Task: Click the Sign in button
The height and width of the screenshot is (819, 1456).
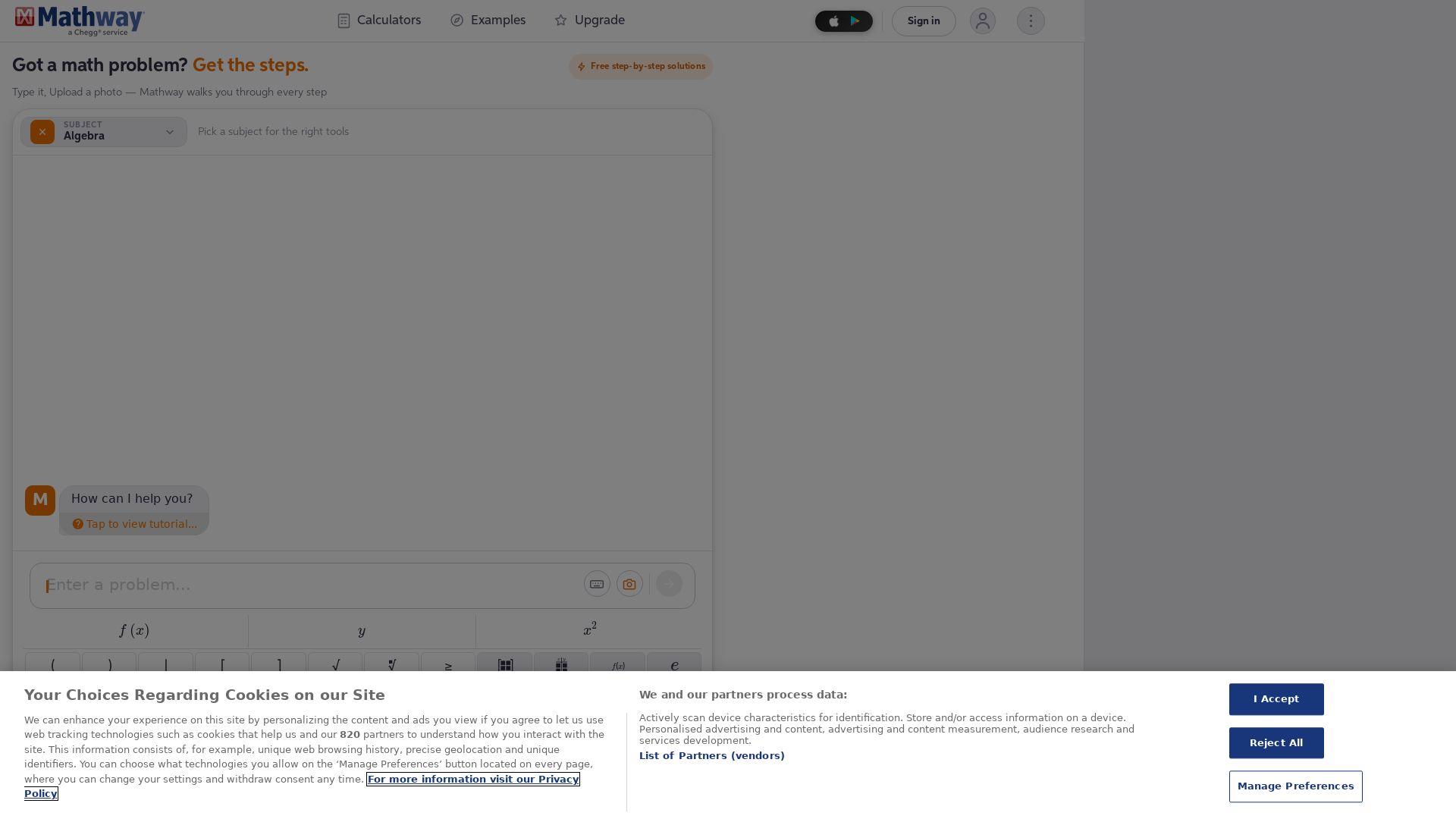Action: pyautogui.click(x=924, y=21)
